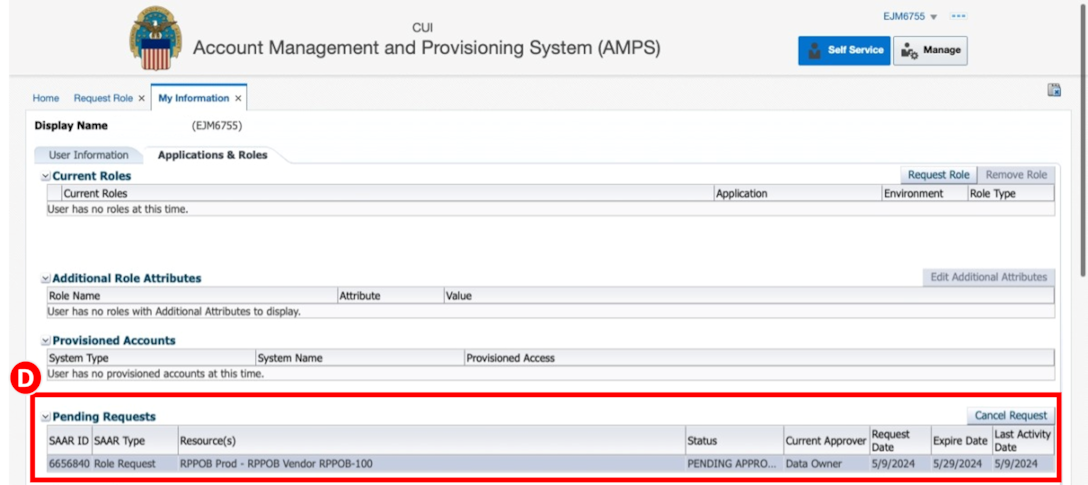Select SAAR ID 6656840 cell
This screenshot has width=1088, height=485.
click(x=69, y=463)
